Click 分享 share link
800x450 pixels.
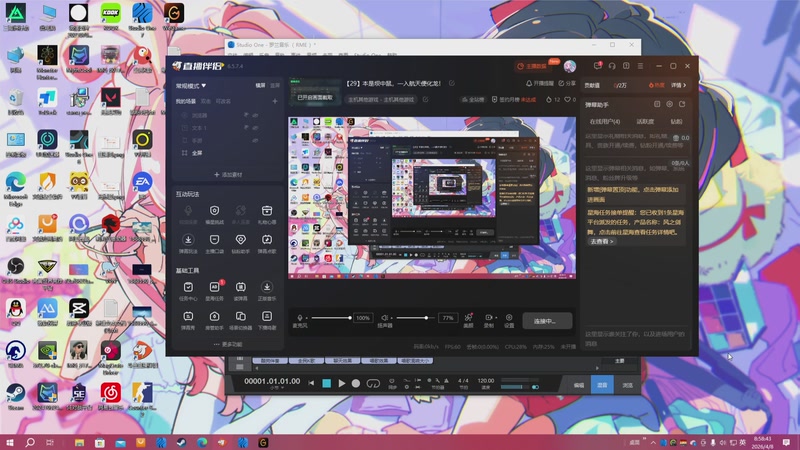tap(567, 83)
